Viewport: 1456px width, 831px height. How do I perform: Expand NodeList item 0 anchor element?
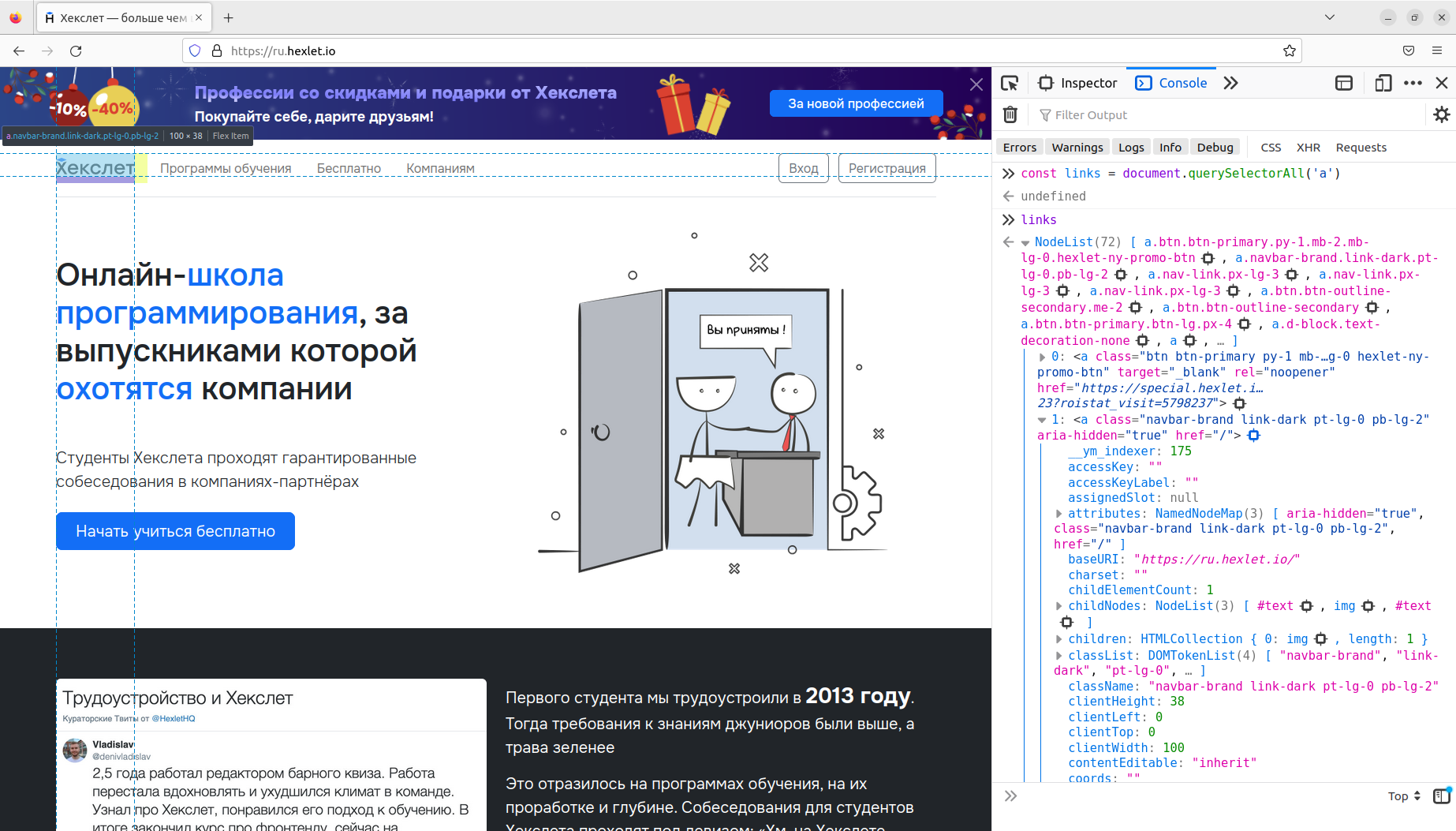[x=1043, y=357]
